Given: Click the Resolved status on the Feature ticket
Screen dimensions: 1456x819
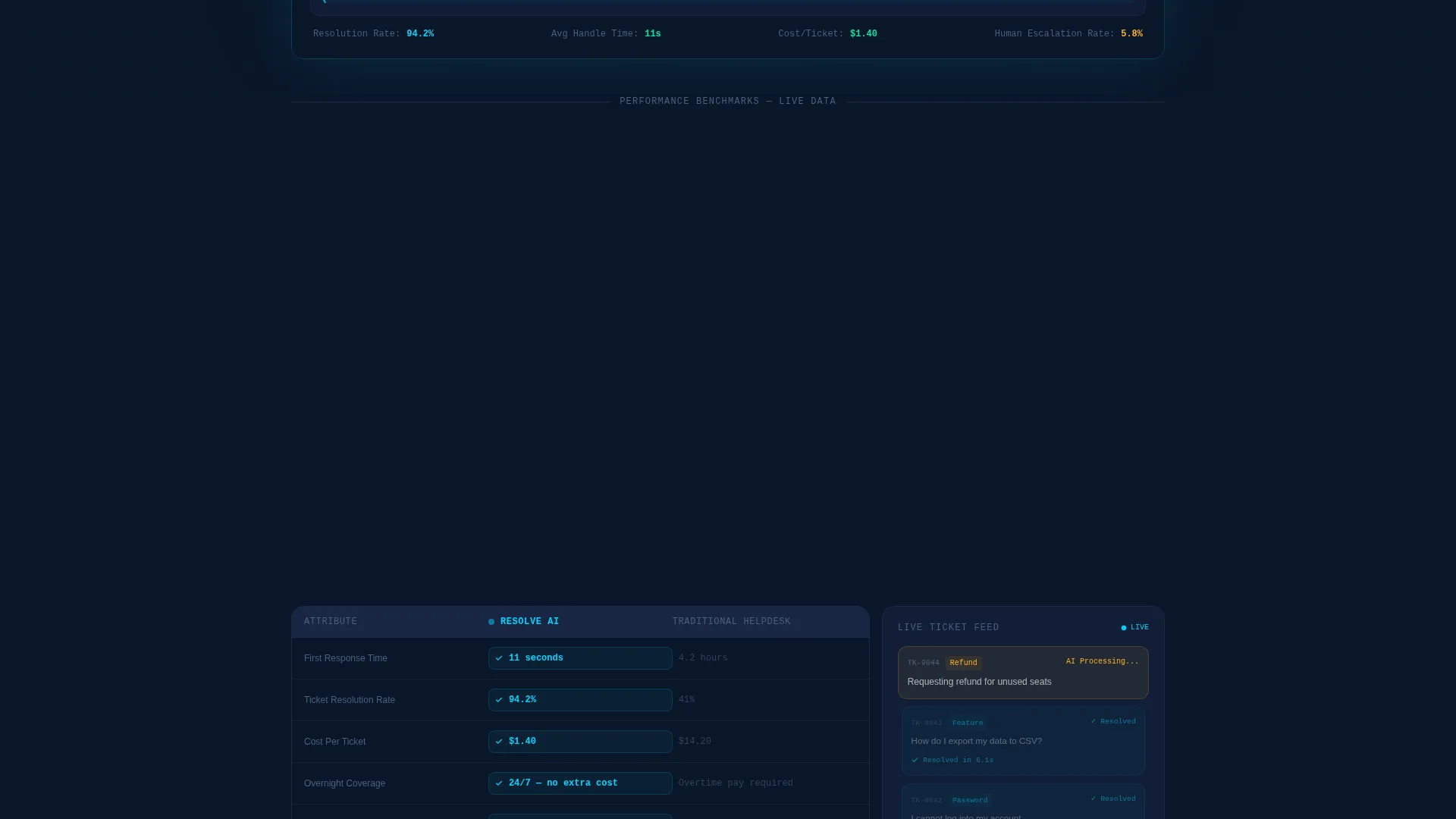Looking at the screenshot, I should (1113, 722).
